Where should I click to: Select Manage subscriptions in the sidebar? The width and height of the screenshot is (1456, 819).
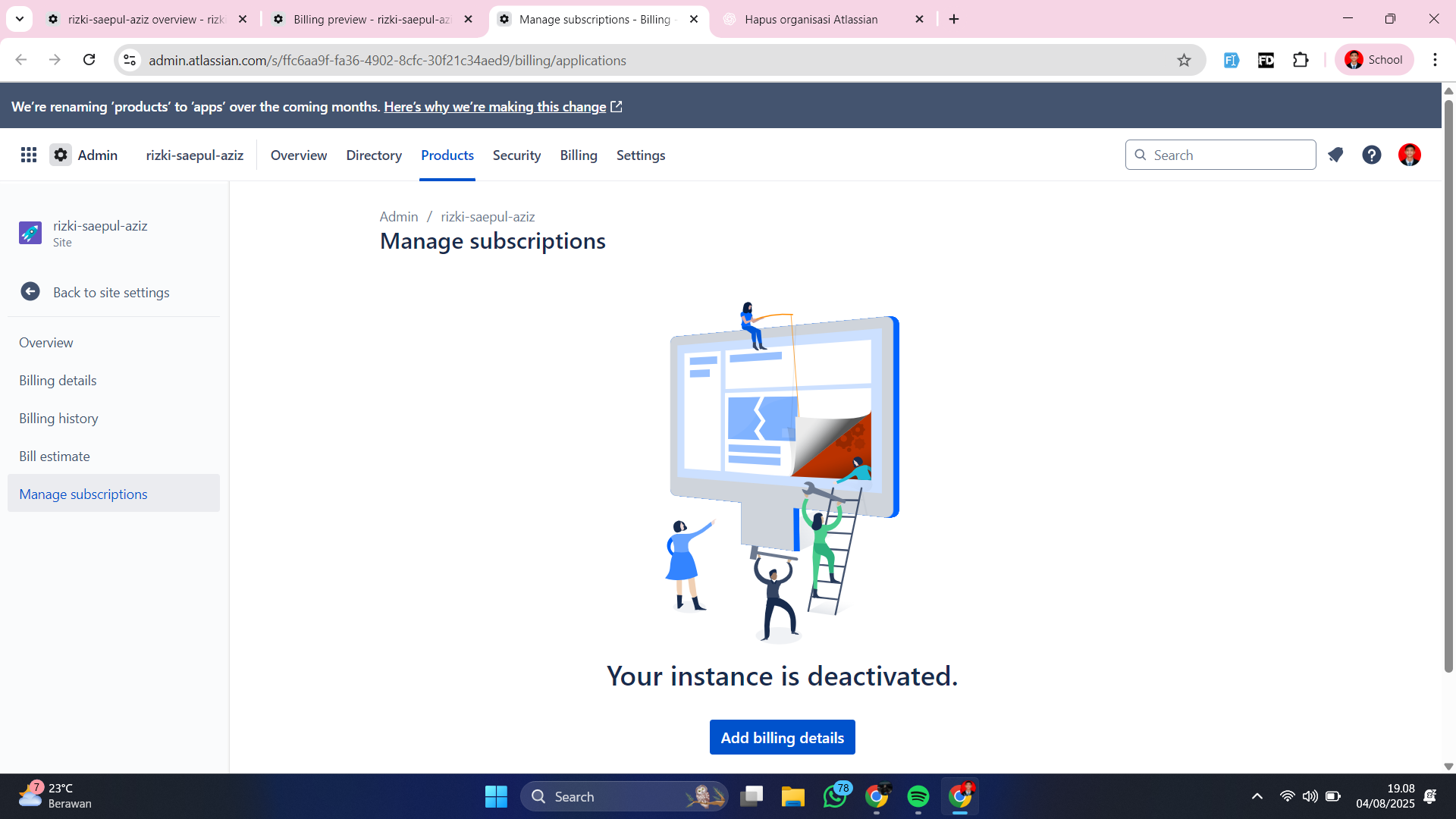pyautogui.click(x=114, y=494)
